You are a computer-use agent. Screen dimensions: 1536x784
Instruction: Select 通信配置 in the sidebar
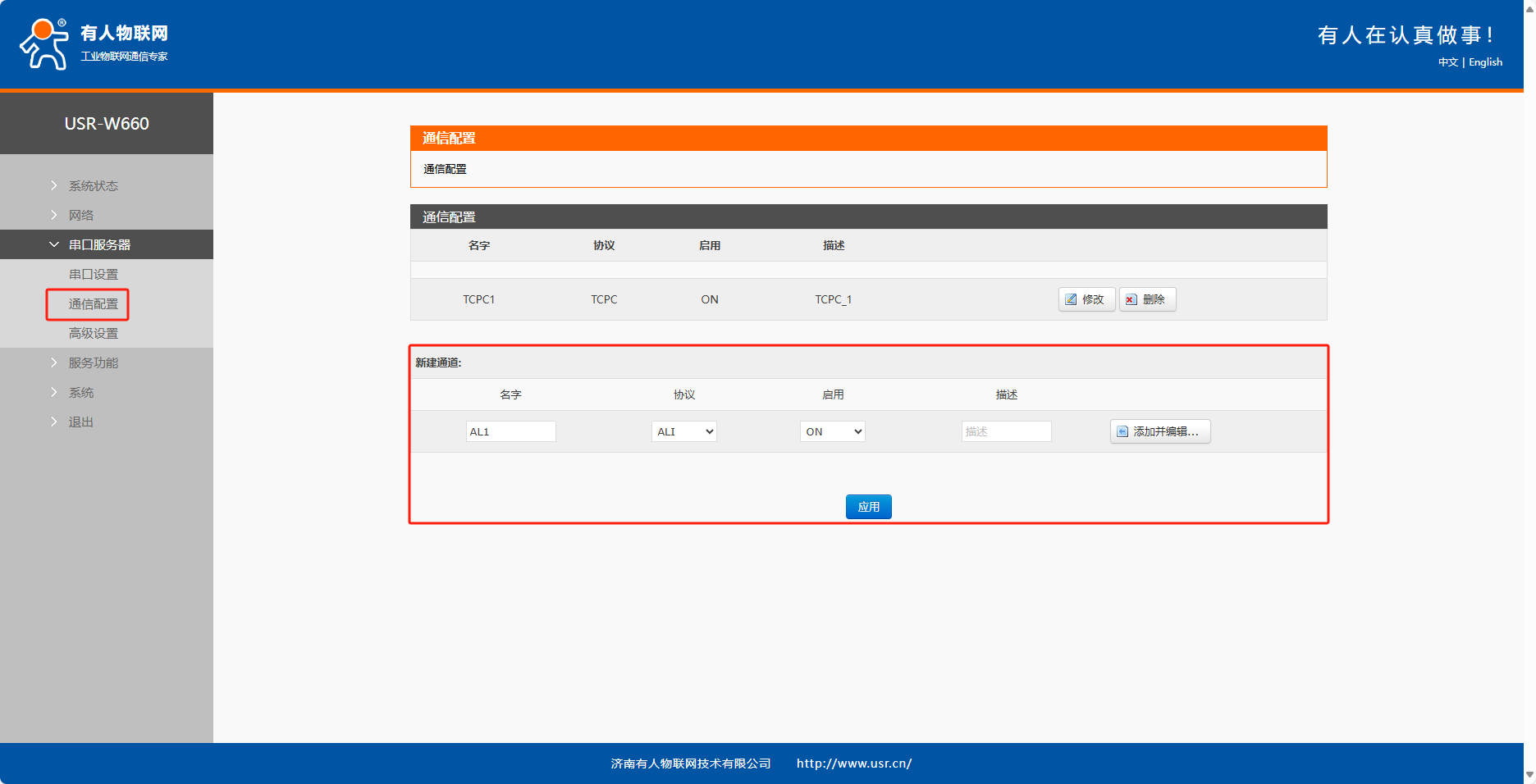coord(94,304)
